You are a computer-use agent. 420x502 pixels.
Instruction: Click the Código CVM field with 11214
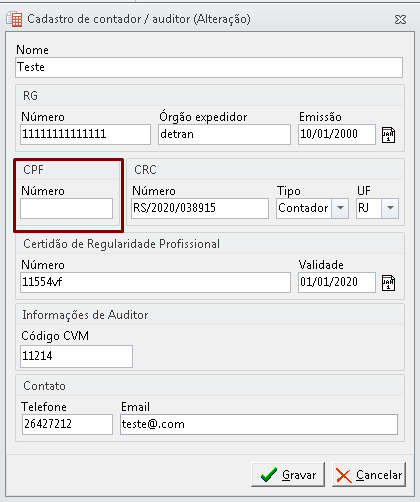tap(76, 357)
